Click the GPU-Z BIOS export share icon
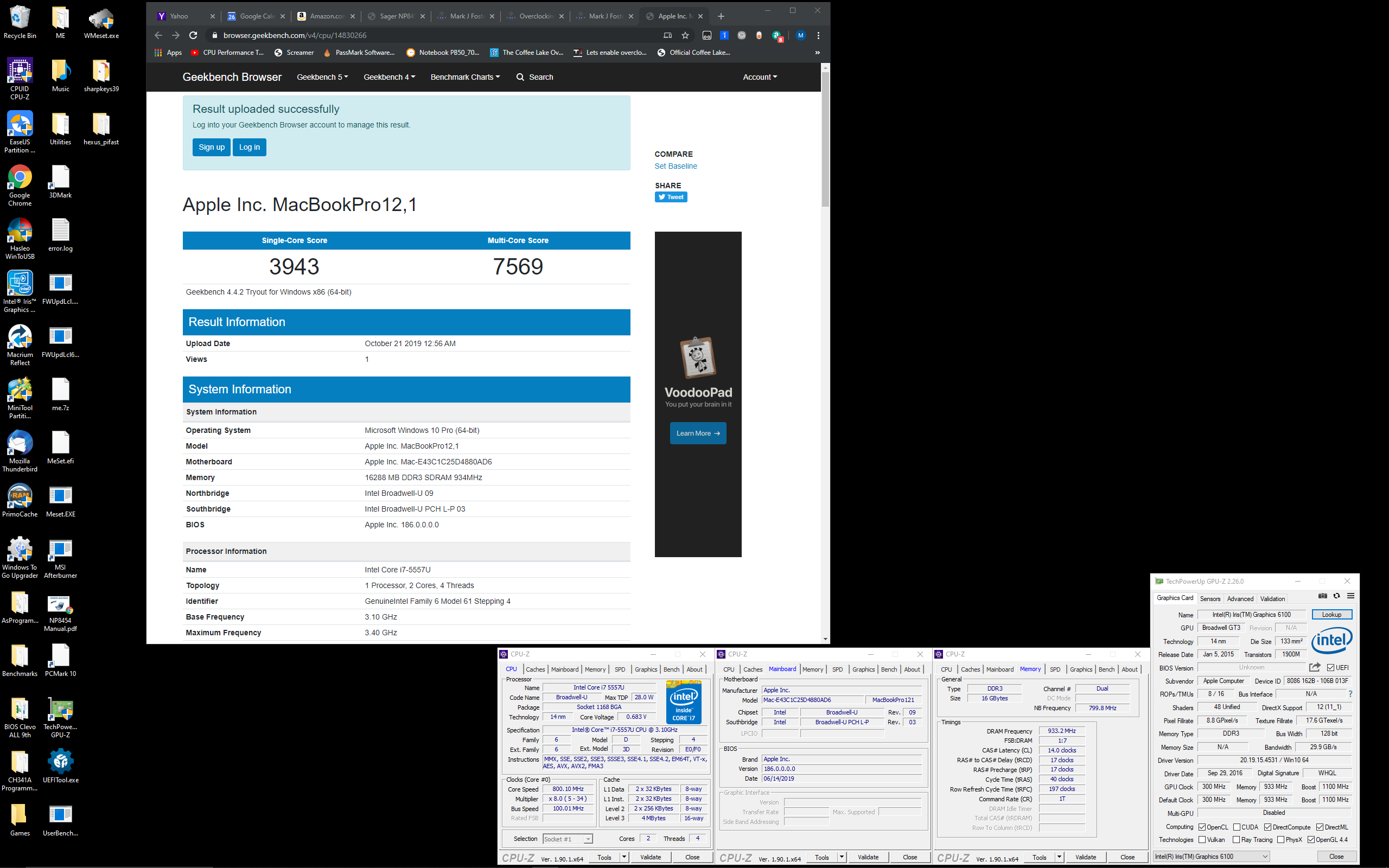The image size is (1389, 868). [1315, 667]
